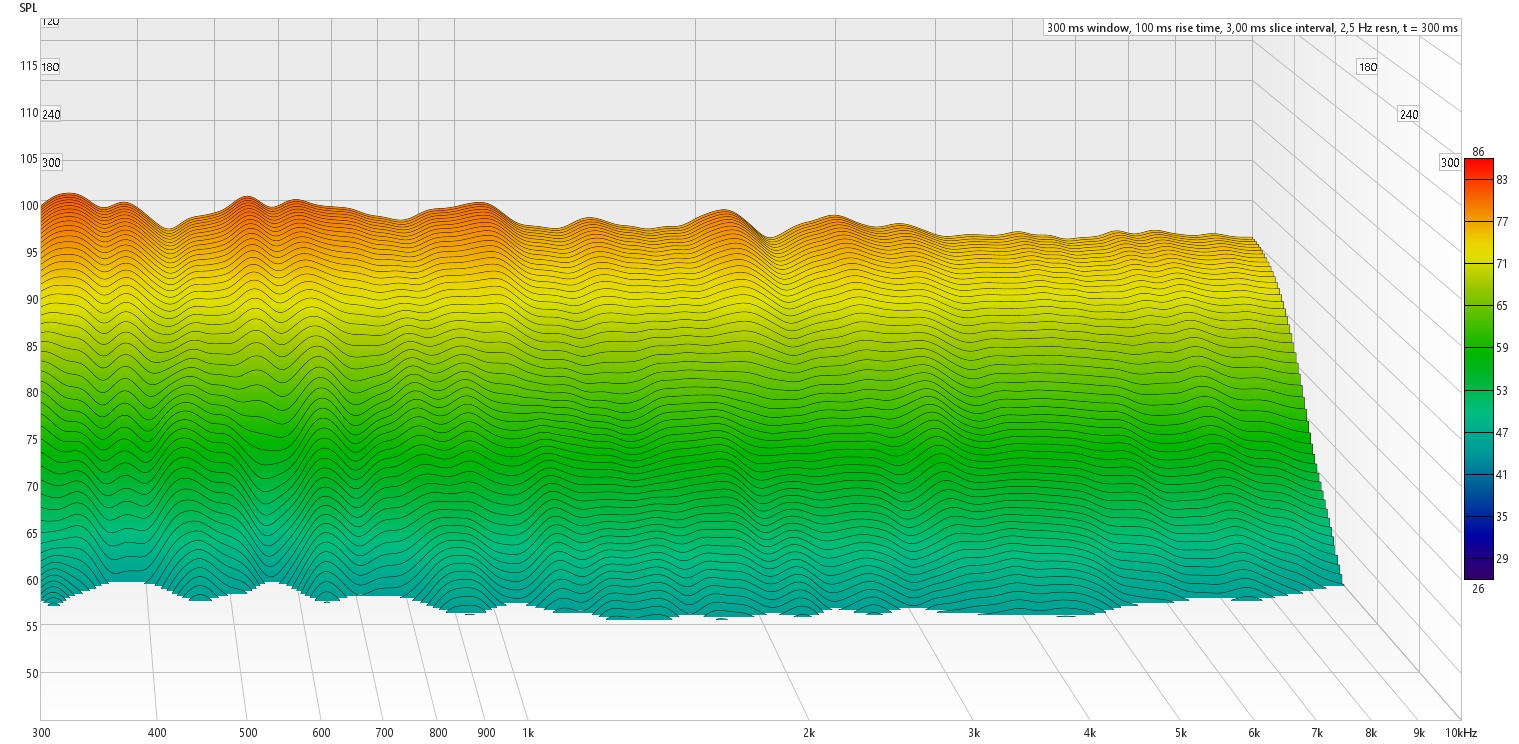Select the left-side 240 time label

pos(51,114)
